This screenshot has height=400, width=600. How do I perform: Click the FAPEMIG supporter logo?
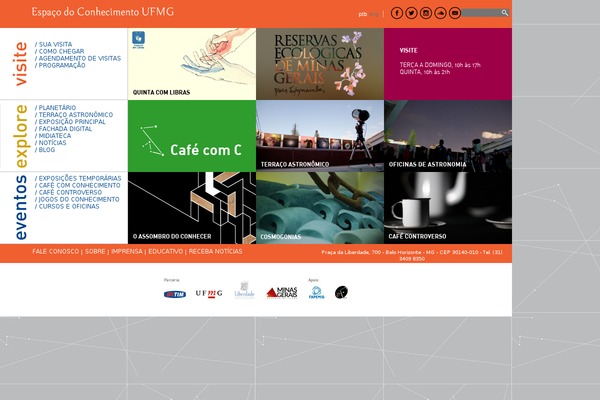point(316,292)
